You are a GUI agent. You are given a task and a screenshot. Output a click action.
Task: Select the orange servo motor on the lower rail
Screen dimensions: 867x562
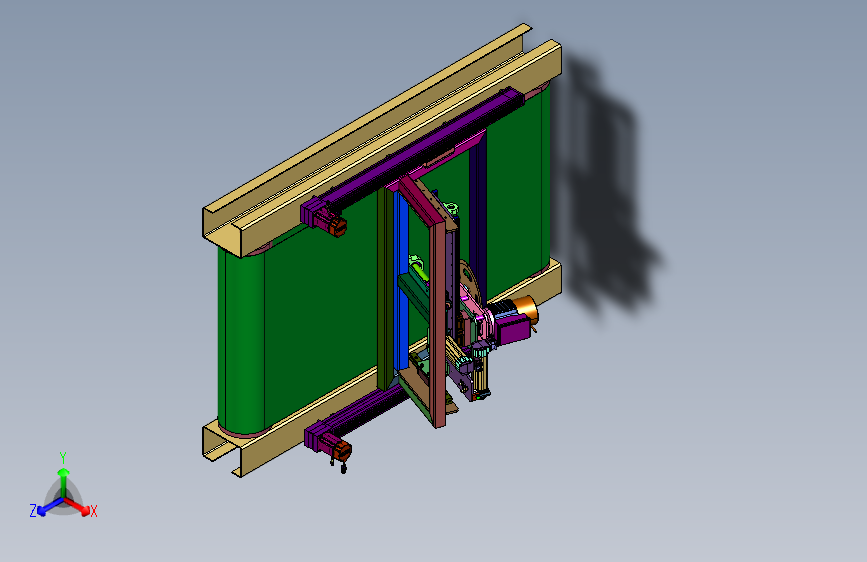[341, 450]
